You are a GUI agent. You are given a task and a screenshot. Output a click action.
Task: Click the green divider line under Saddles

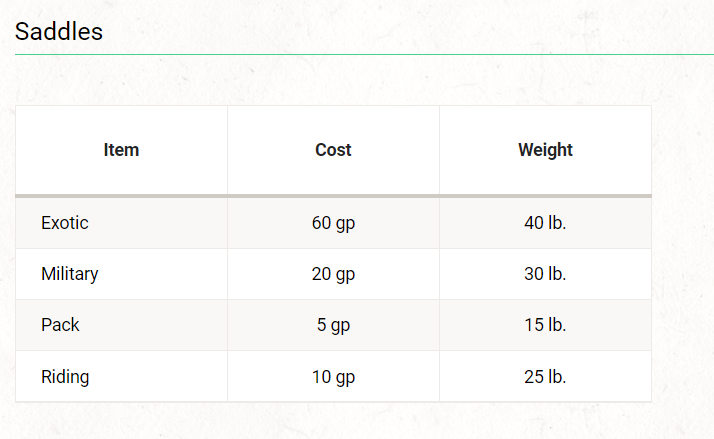(360, 54)
